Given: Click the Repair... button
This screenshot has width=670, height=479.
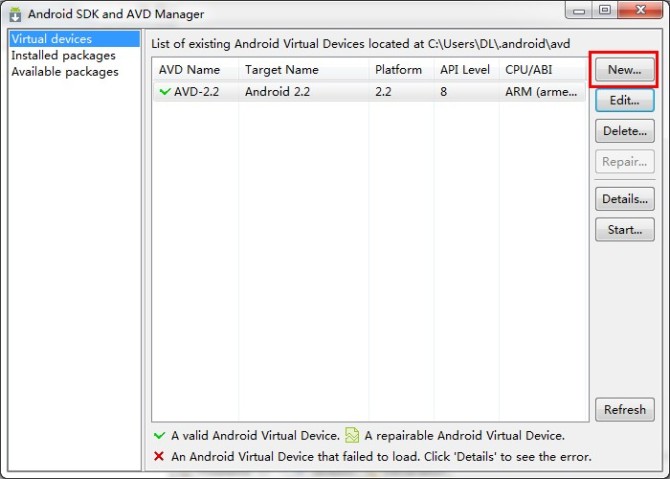Looking at the screenshot, I should tap(624, 162).
